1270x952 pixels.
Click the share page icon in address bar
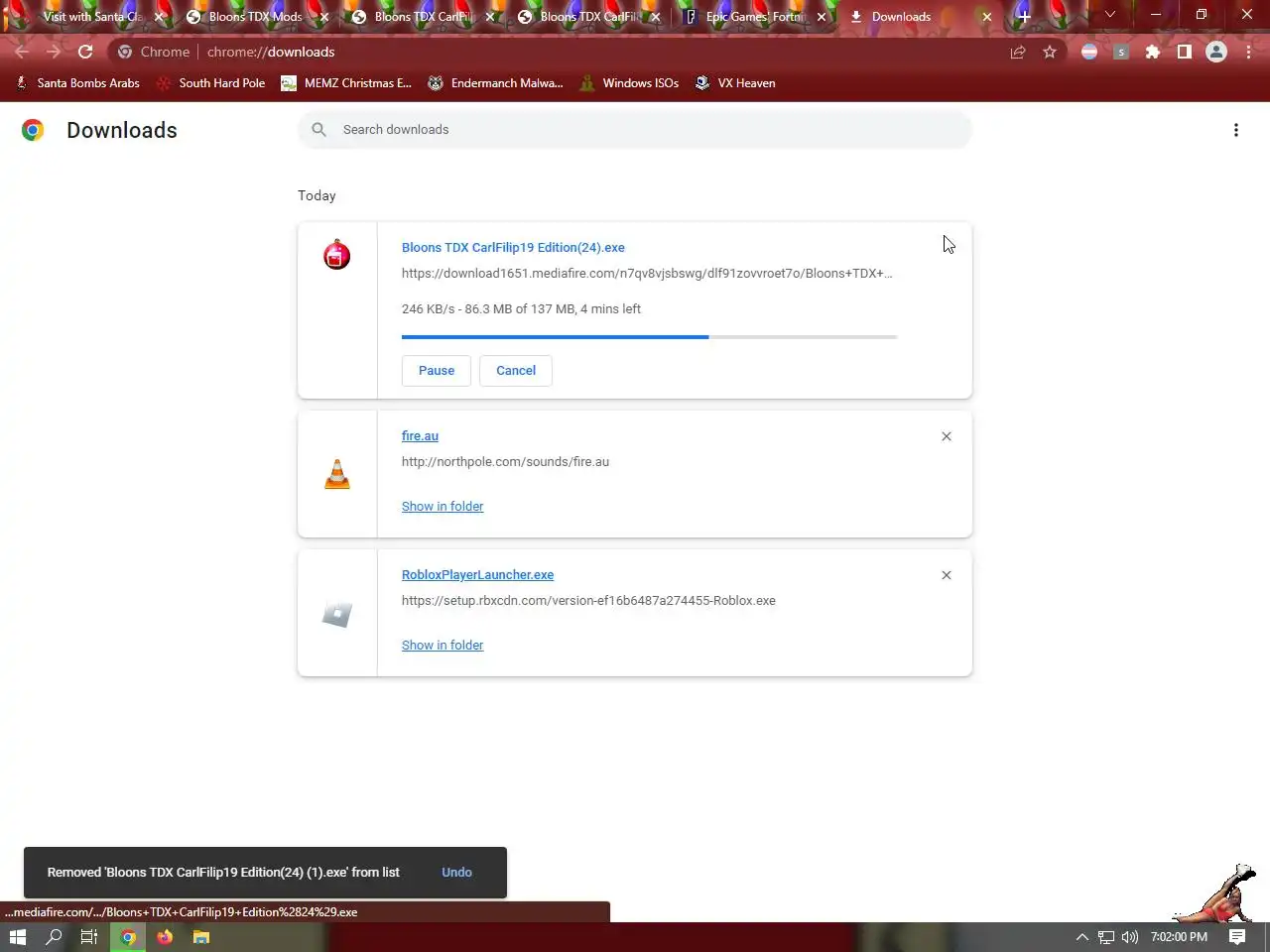1018,52
